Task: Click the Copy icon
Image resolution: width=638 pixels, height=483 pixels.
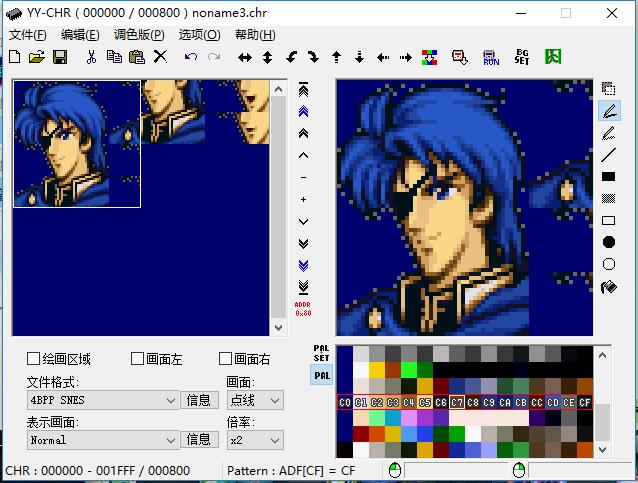Action: pos(114,57)
